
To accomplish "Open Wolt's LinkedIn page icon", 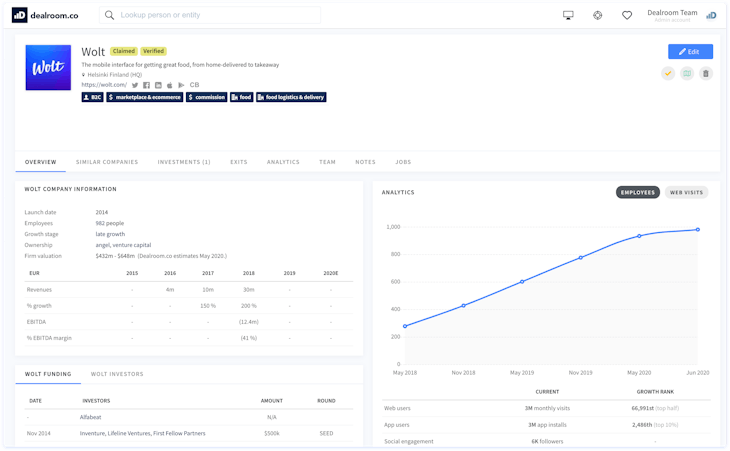I will [x=158, y=85].
